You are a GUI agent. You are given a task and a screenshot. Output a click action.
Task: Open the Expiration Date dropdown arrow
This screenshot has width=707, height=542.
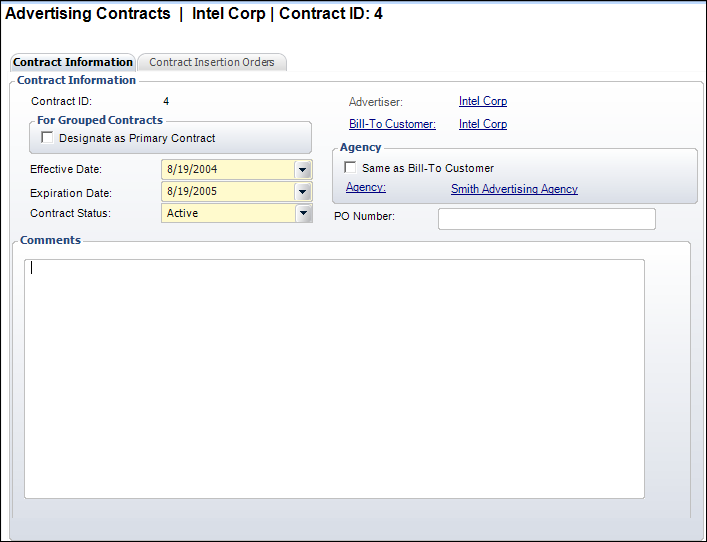coord(303,192)
